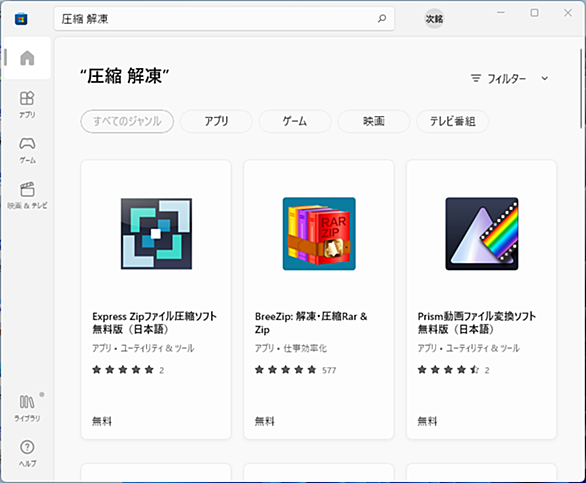Click アプリ・仕事効率化 category text on BreeZip
The image size is (586, 483).
coord(290,348)
